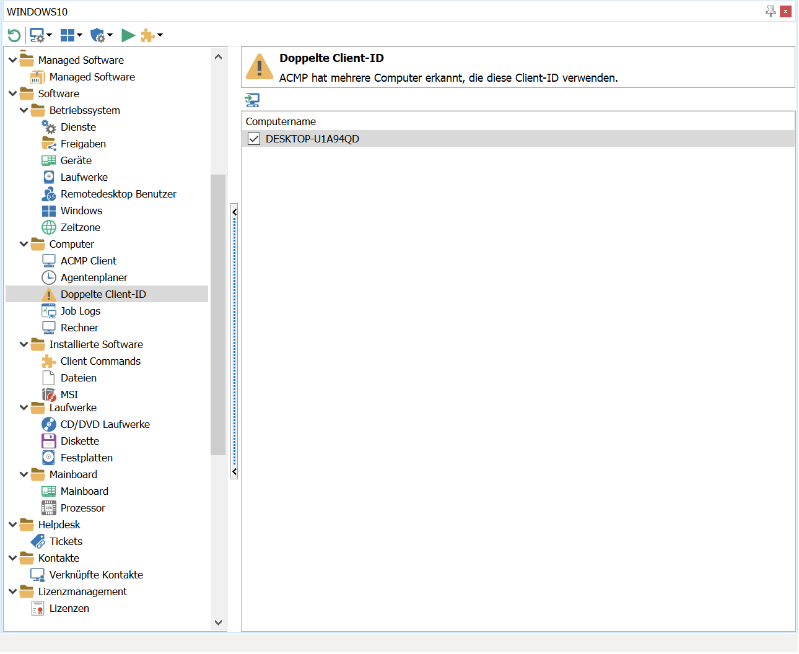Open the Job Logs icon
Screen dimensions: 799x654
click(49, 311)
